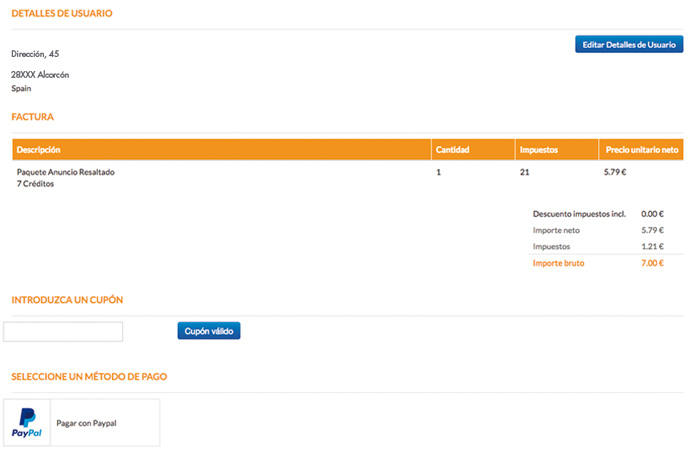
Task: Focus the coupon code input field
Action: coord(63,332)
